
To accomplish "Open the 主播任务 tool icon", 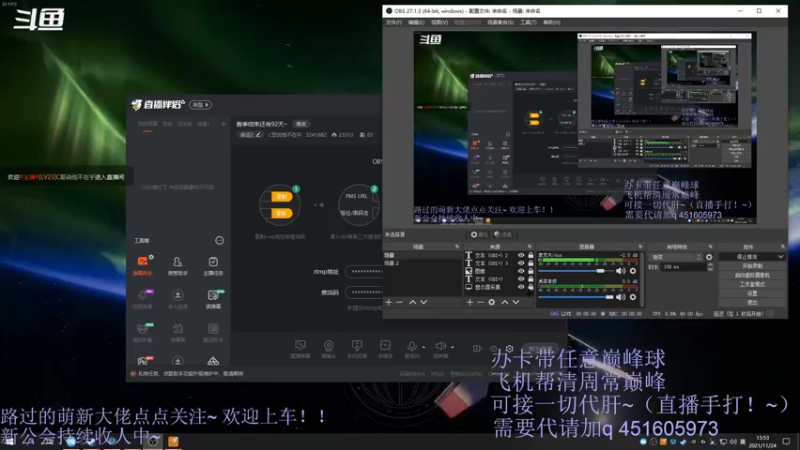I will tap(213, 265).
